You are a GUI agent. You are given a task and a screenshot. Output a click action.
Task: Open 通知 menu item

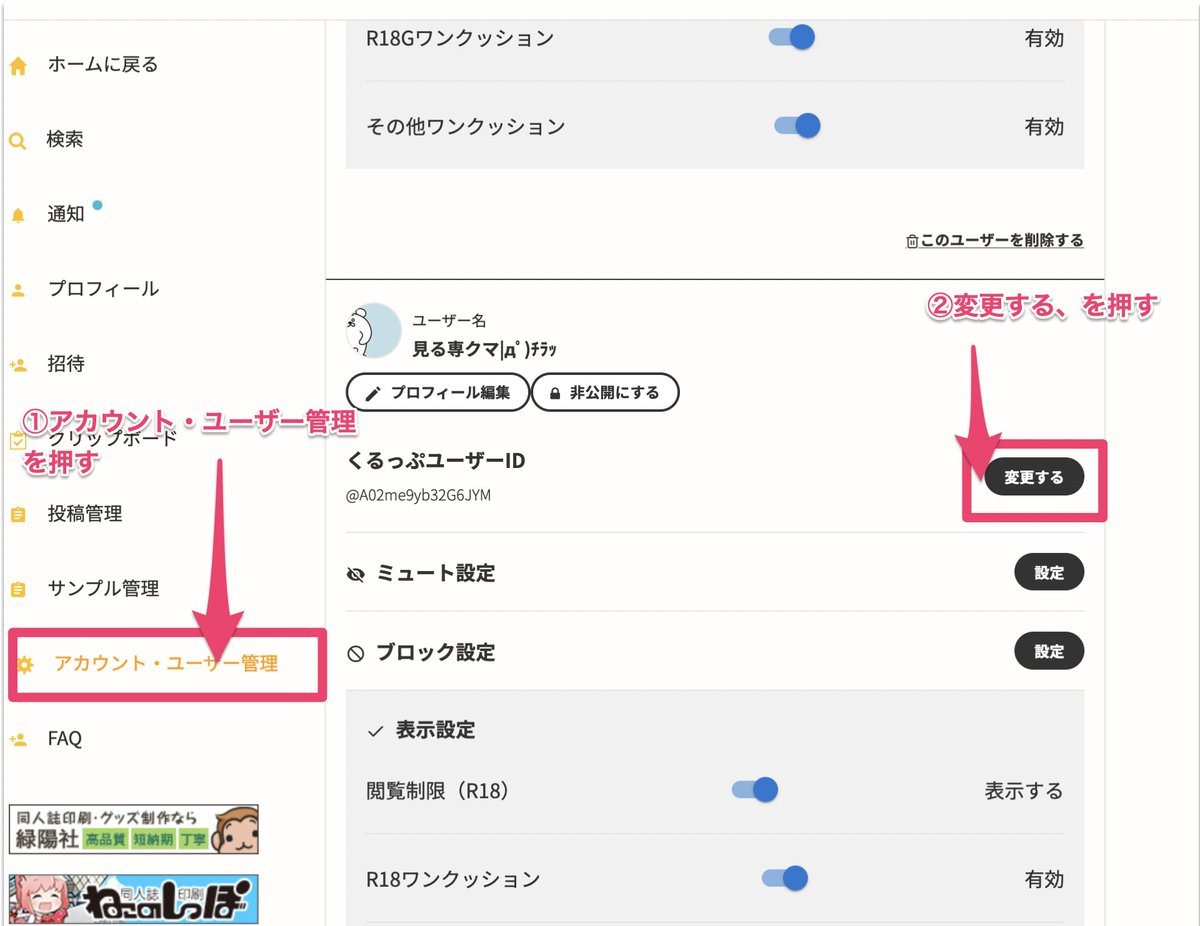pos(65,214)
